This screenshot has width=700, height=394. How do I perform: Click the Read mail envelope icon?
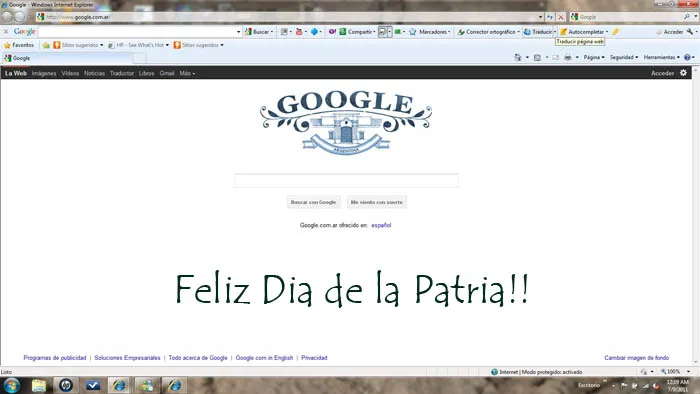point(555,57)
